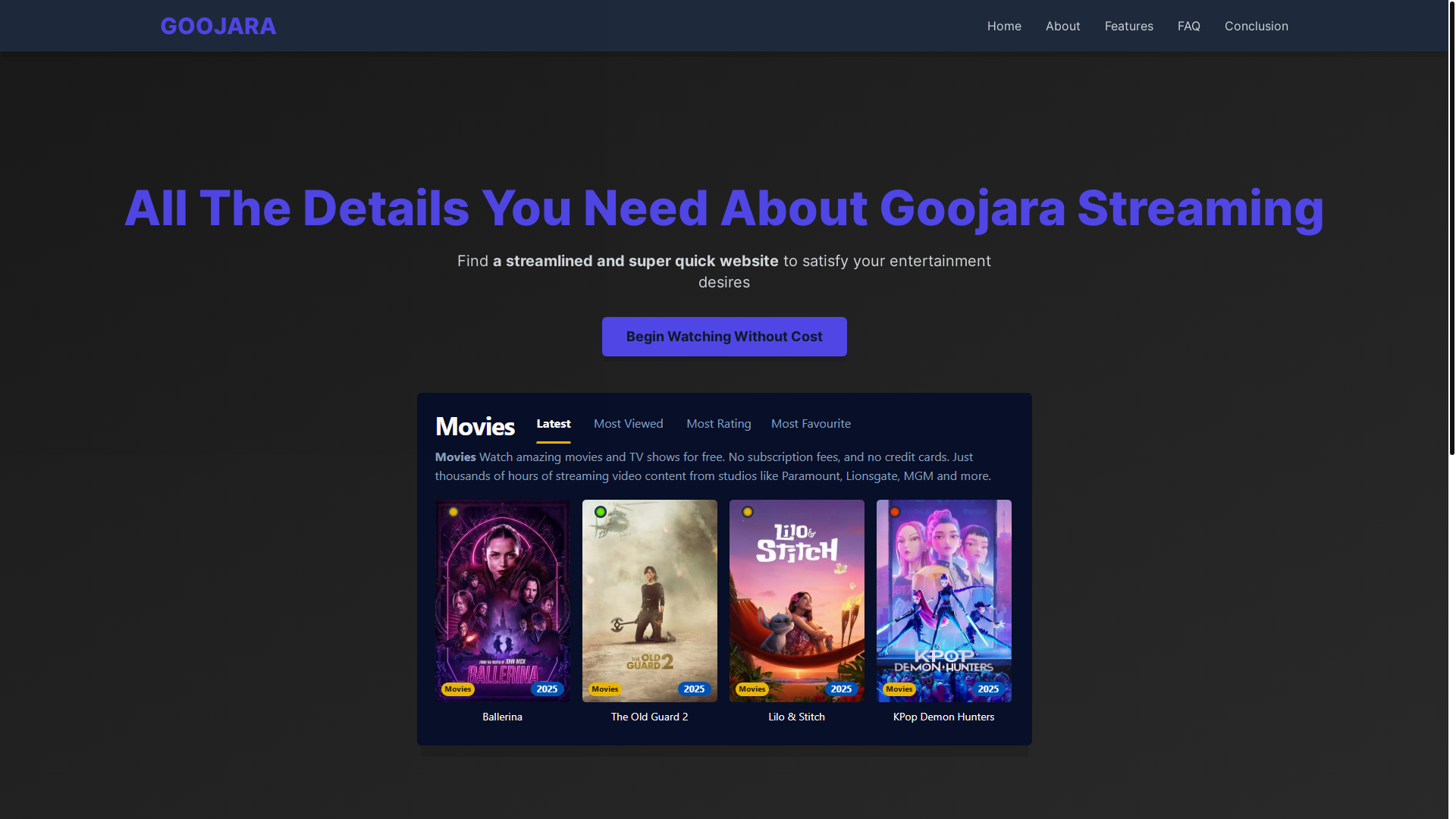Switch to the Most Favourite tab

coord(811,424)
